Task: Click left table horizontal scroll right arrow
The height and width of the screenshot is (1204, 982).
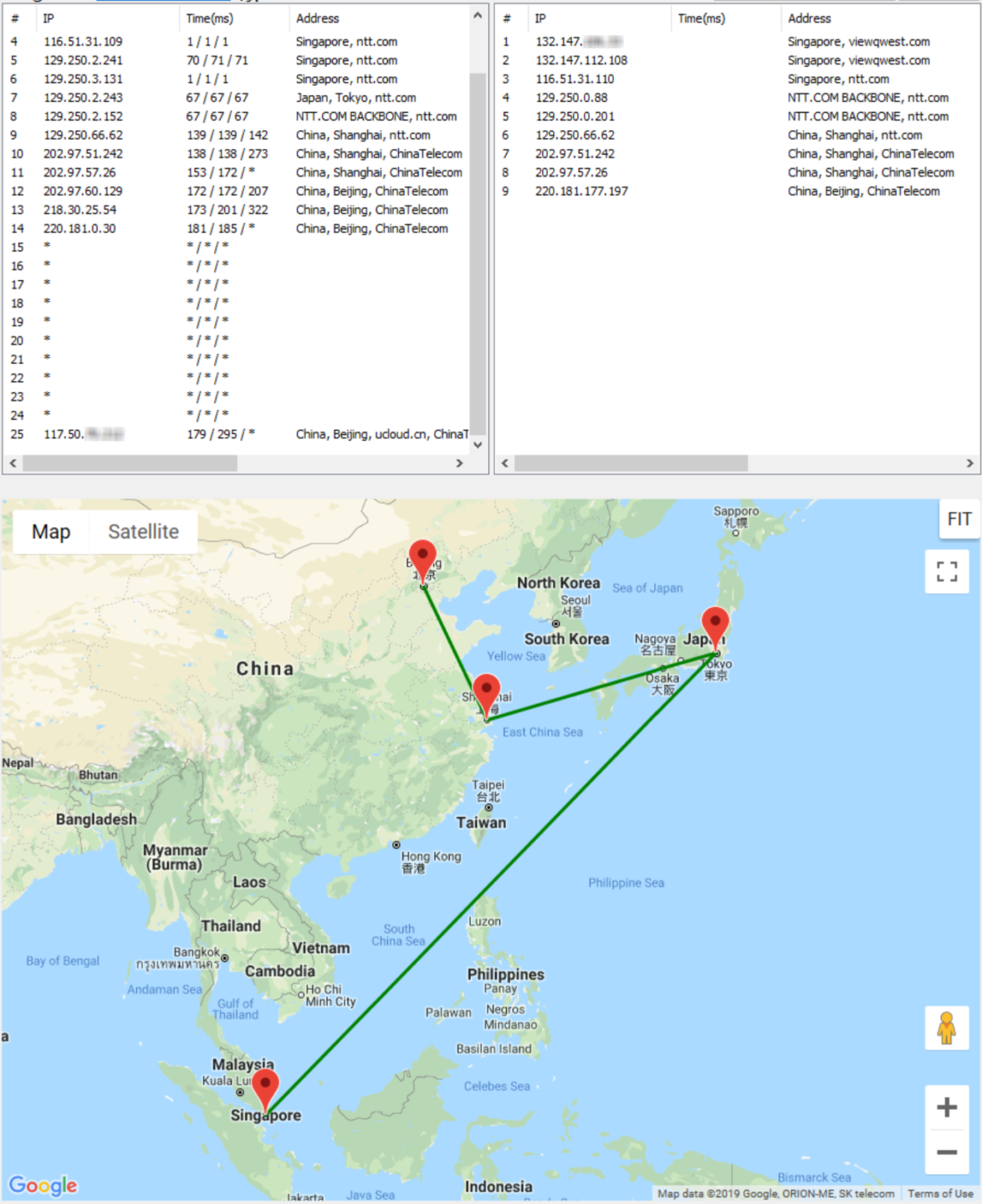Action: coord(459,463)
